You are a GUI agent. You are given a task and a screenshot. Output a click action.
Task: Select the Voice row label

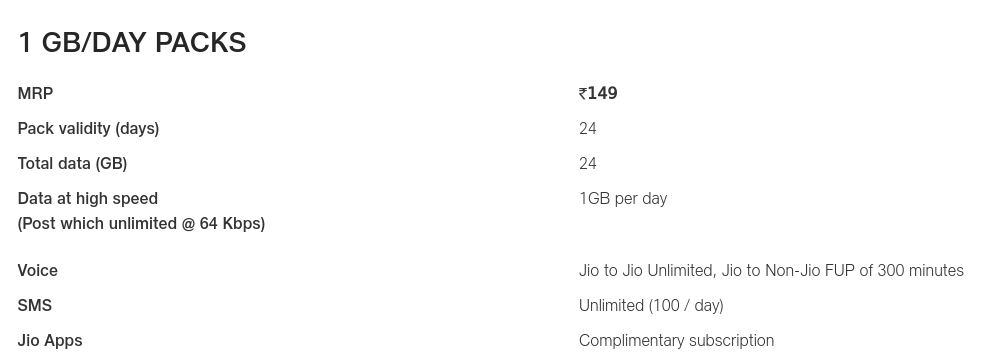point(38,270)
